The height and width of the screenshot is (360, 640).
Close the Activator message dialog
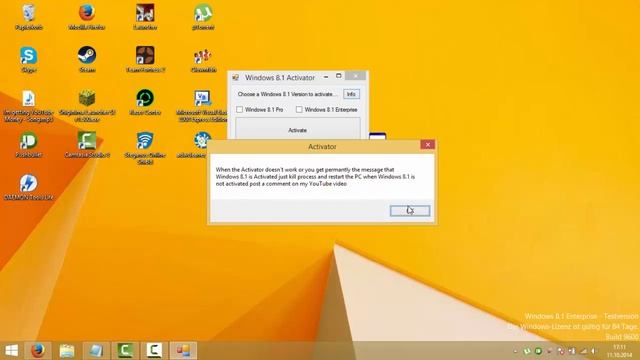pos(428,144)
